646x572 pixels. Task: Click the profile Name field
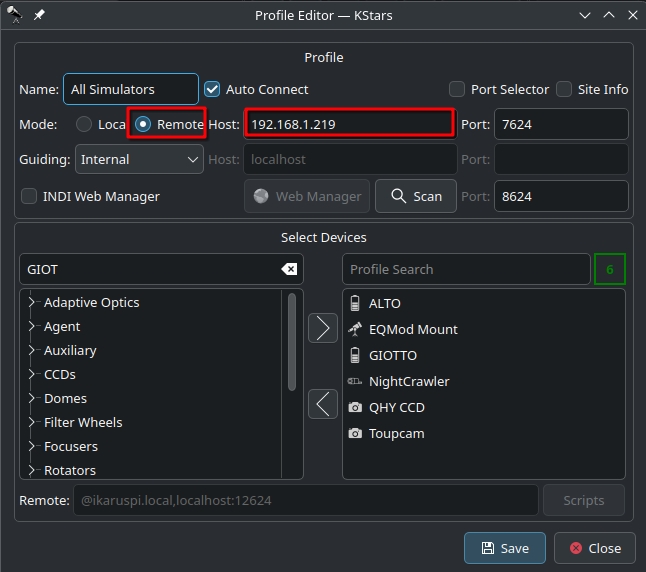[x=131, y=89]
